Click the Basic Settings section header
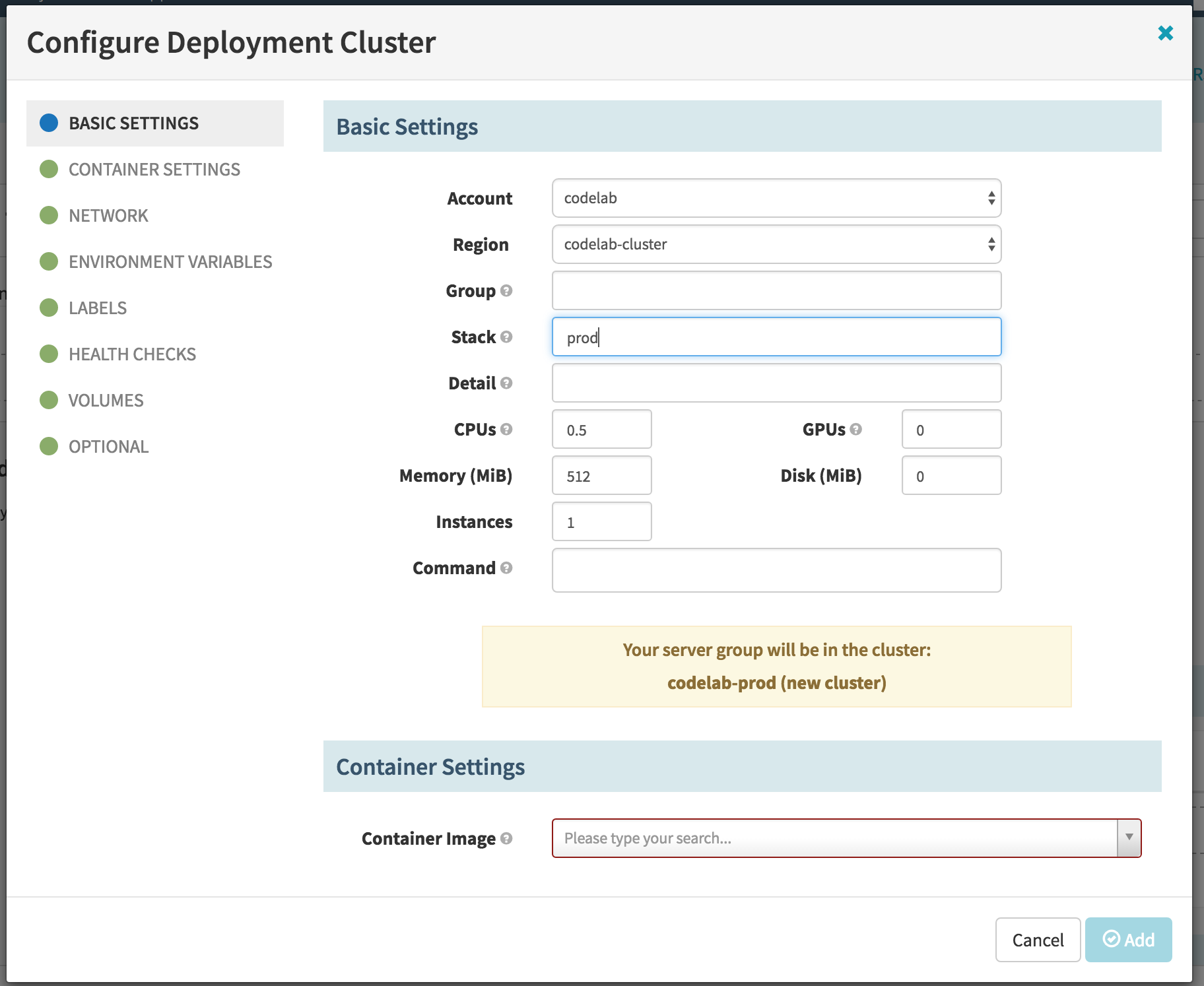The height and width of the screenshot is (986, 1204). (743, 126)
